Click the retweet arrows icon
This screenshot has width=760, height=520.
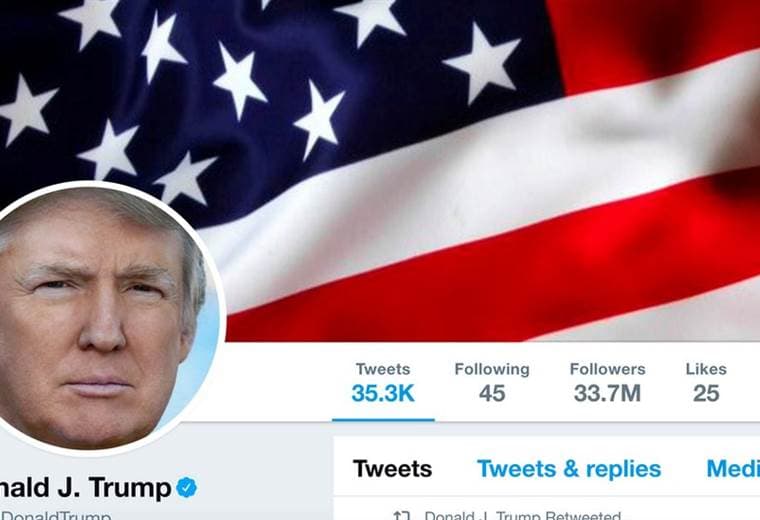[x=402, y=516]
